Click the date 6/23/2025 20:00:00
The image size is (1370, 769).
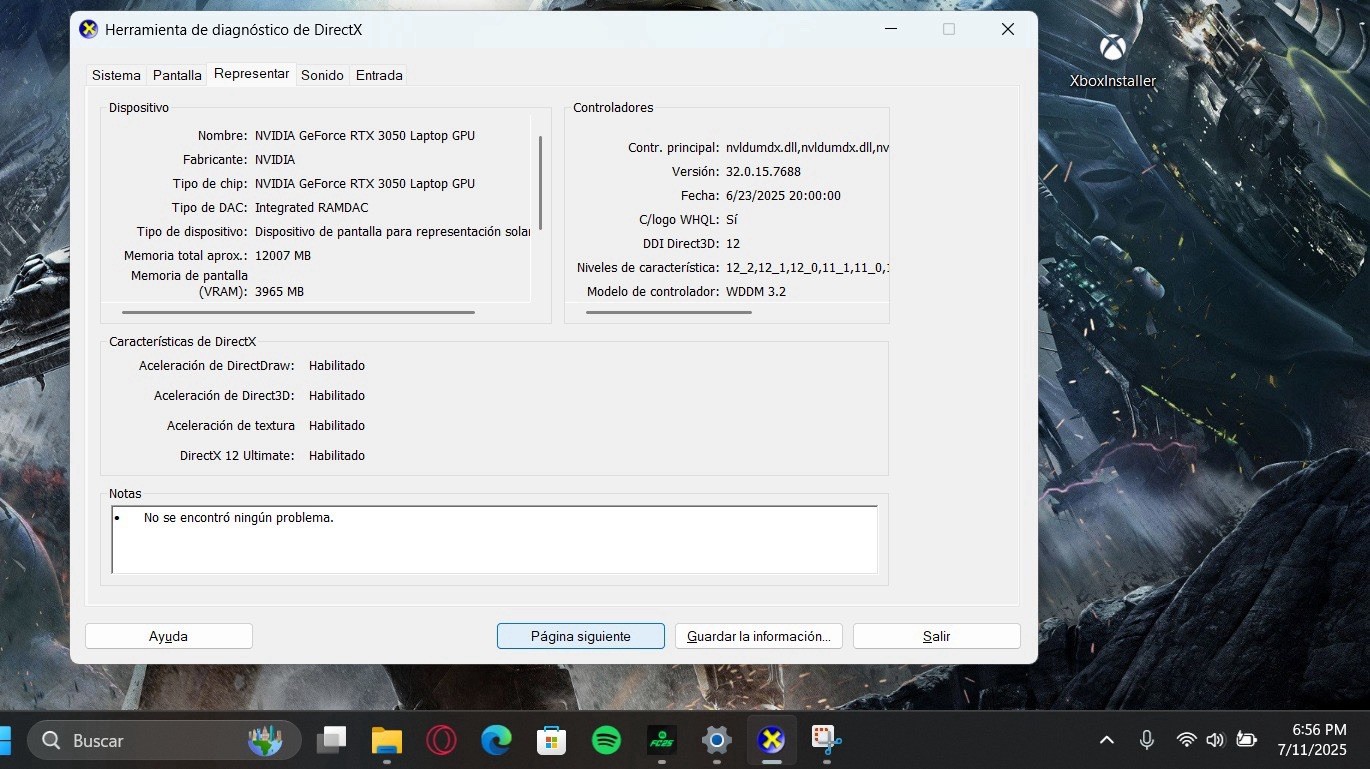783,195
